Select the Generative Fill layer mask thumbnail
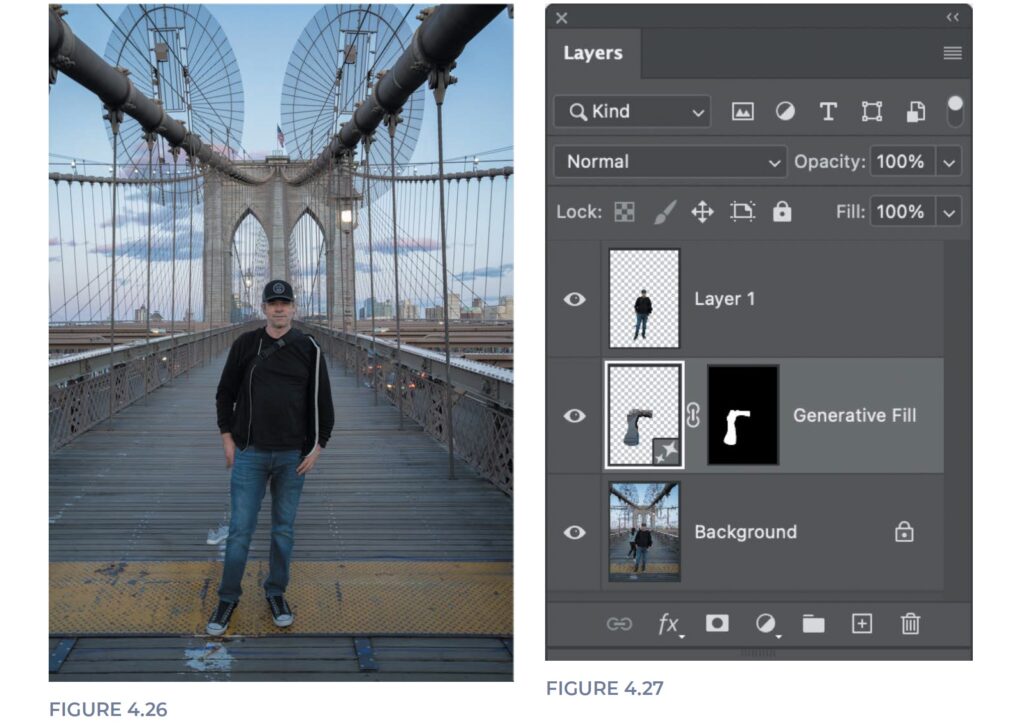The image size is (1024, 725). click(x=742, y=415)
